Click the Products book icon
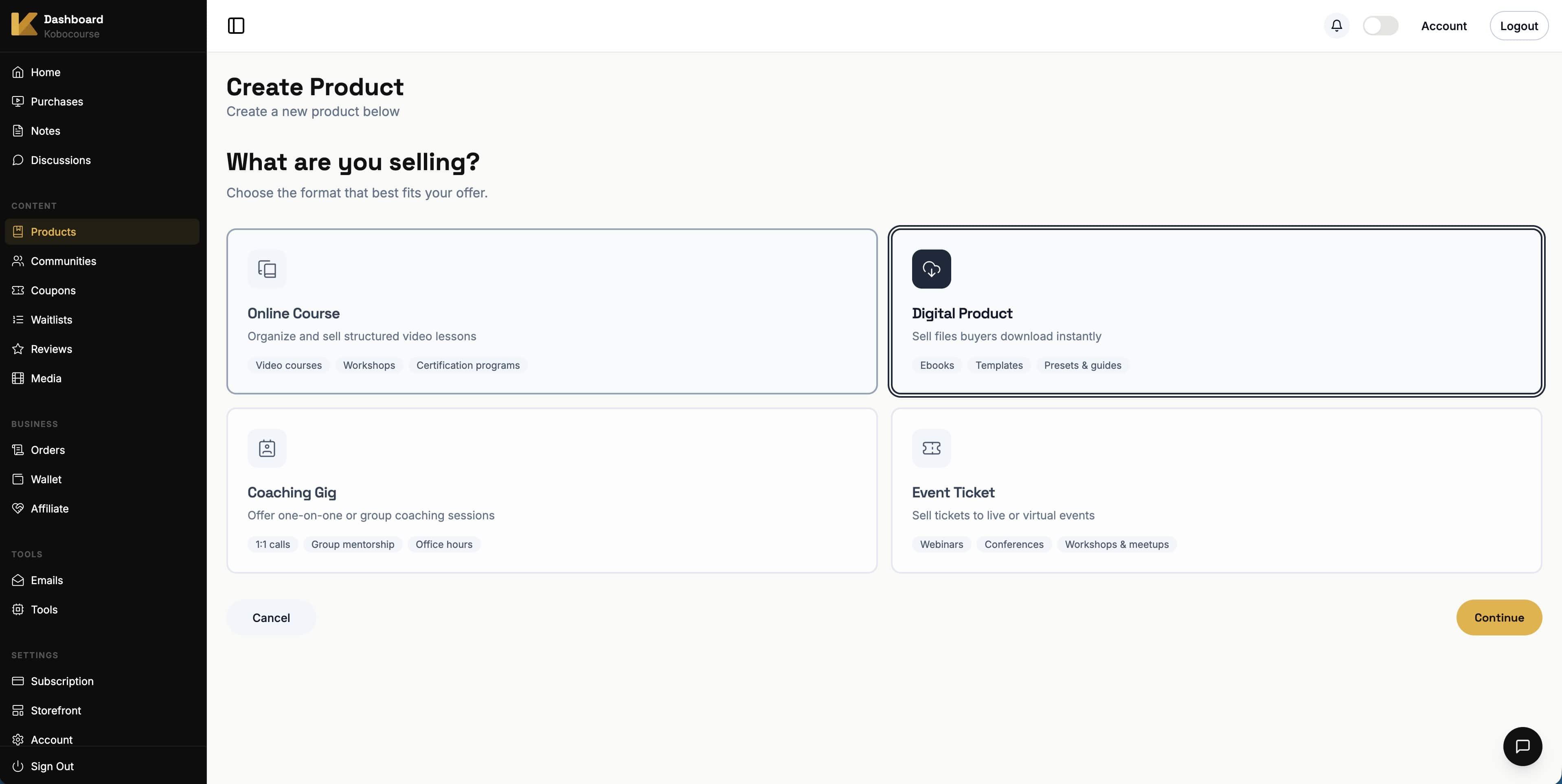The height and width of the screenshot is (784, 1562). 18,232
